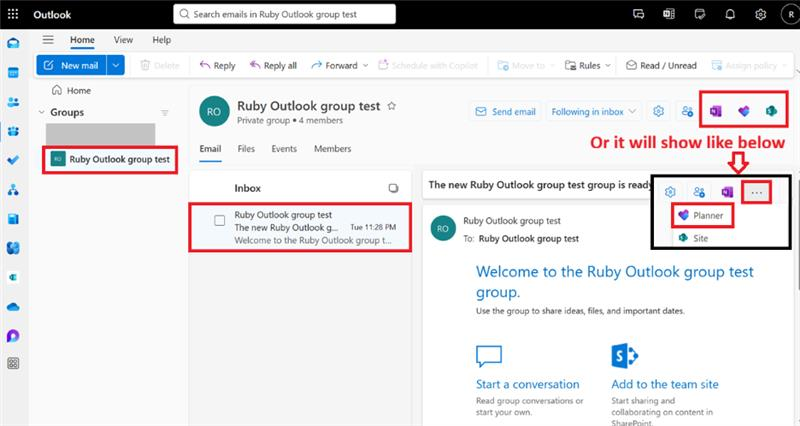Open Outlook settings gear in top bar
Viewport: 800px width, 426px height.
[x=760, y=14]
